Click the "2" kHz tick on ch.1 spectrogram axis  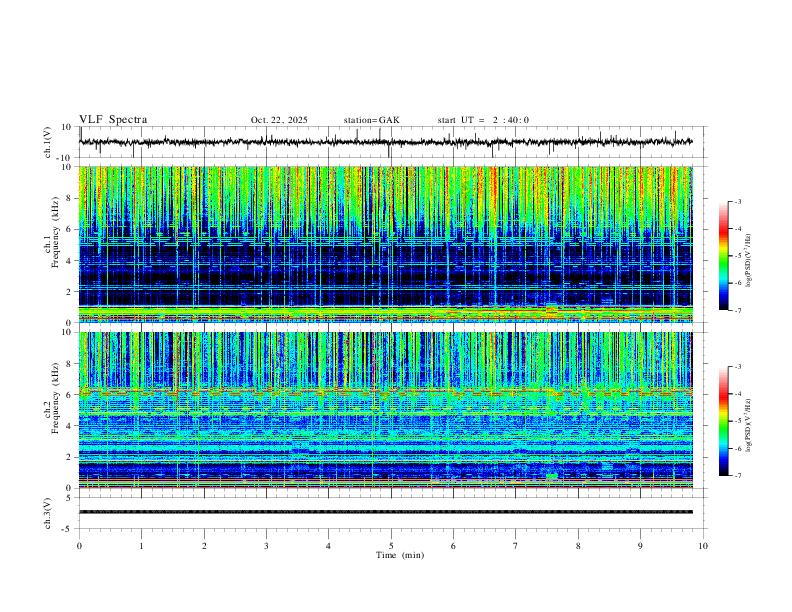(69, 292)
